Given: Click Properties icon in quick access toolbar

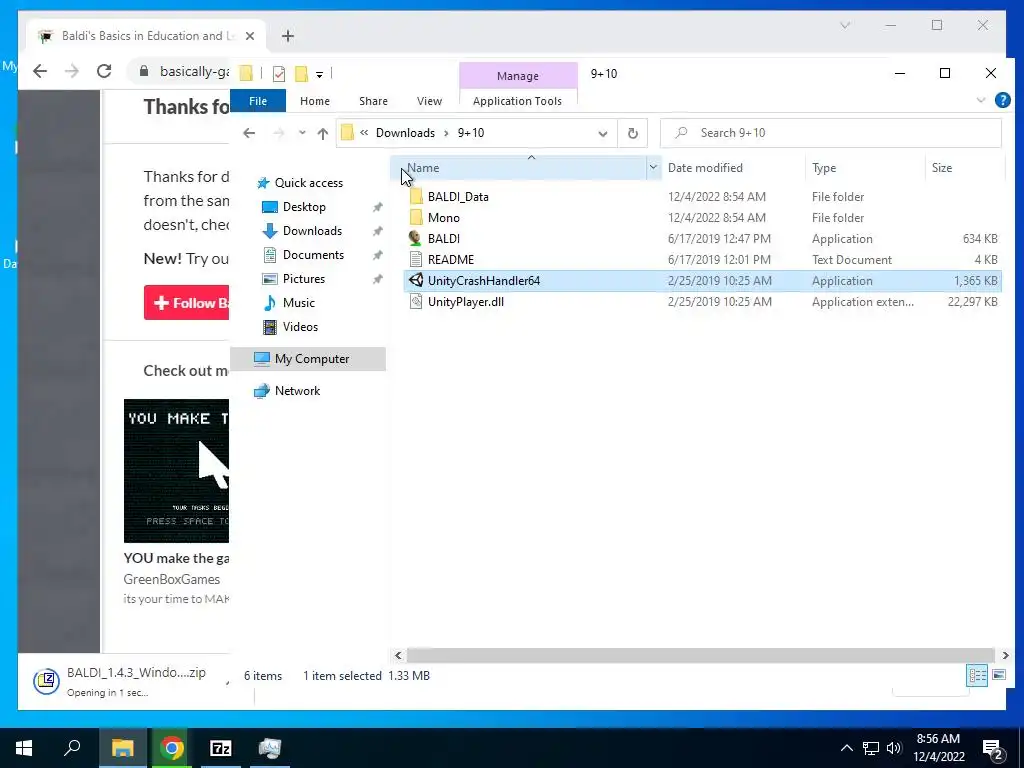Looking at the screenshot, I should point(279,74).
